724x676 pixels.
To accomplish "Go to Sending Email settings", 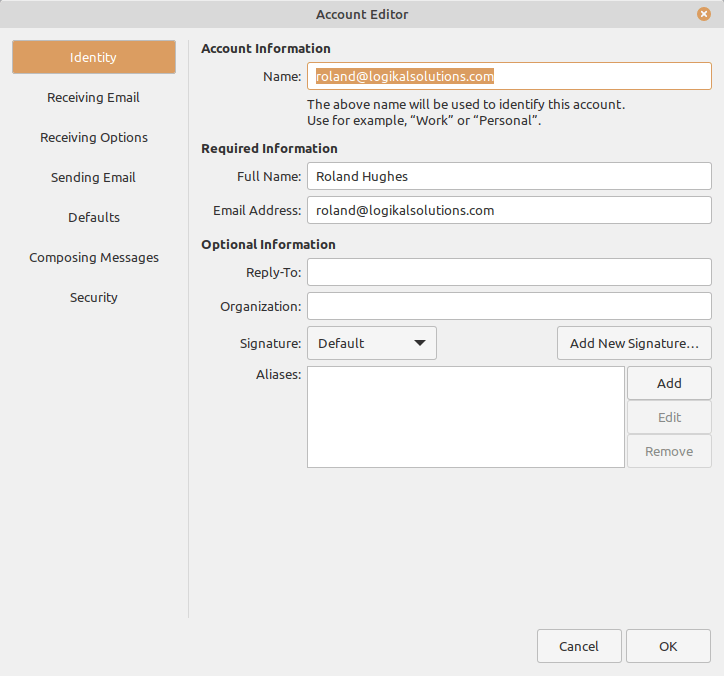I will [93, 177].
